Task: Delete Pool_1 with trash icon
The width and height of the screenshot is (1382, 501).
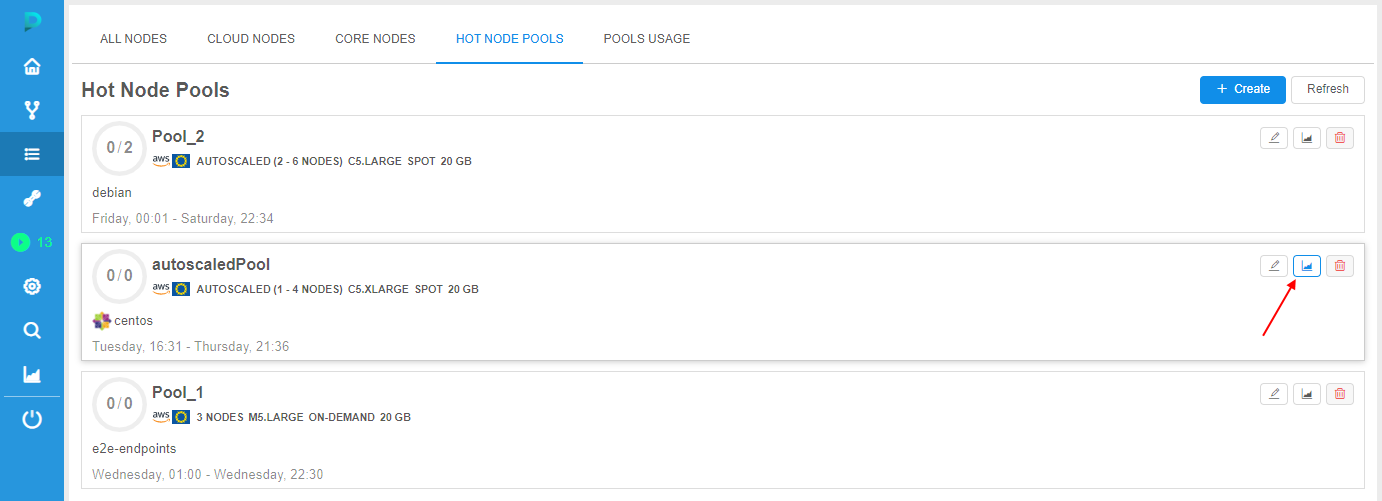Action: (1340, 394)
